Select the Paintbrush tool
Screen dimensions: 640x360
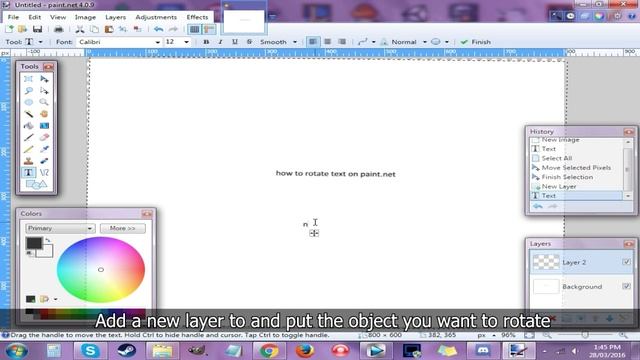click(x=29, y=138)
